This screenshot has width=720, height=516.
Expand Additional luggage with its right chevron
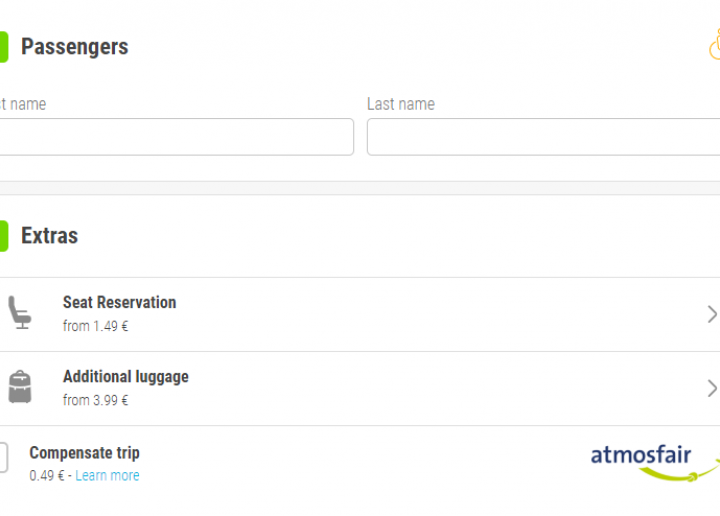[x=712, y=388]
